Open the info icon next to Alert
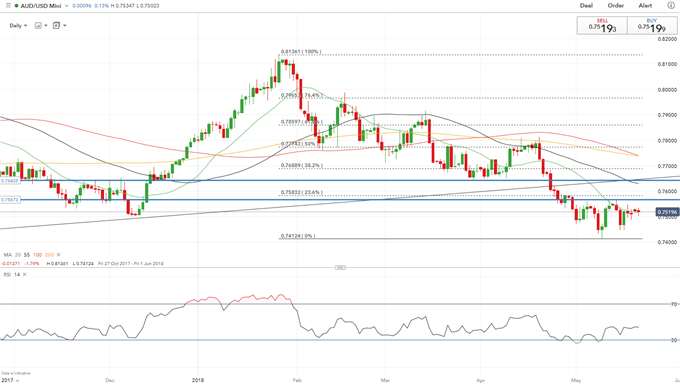 click(670, 6)
